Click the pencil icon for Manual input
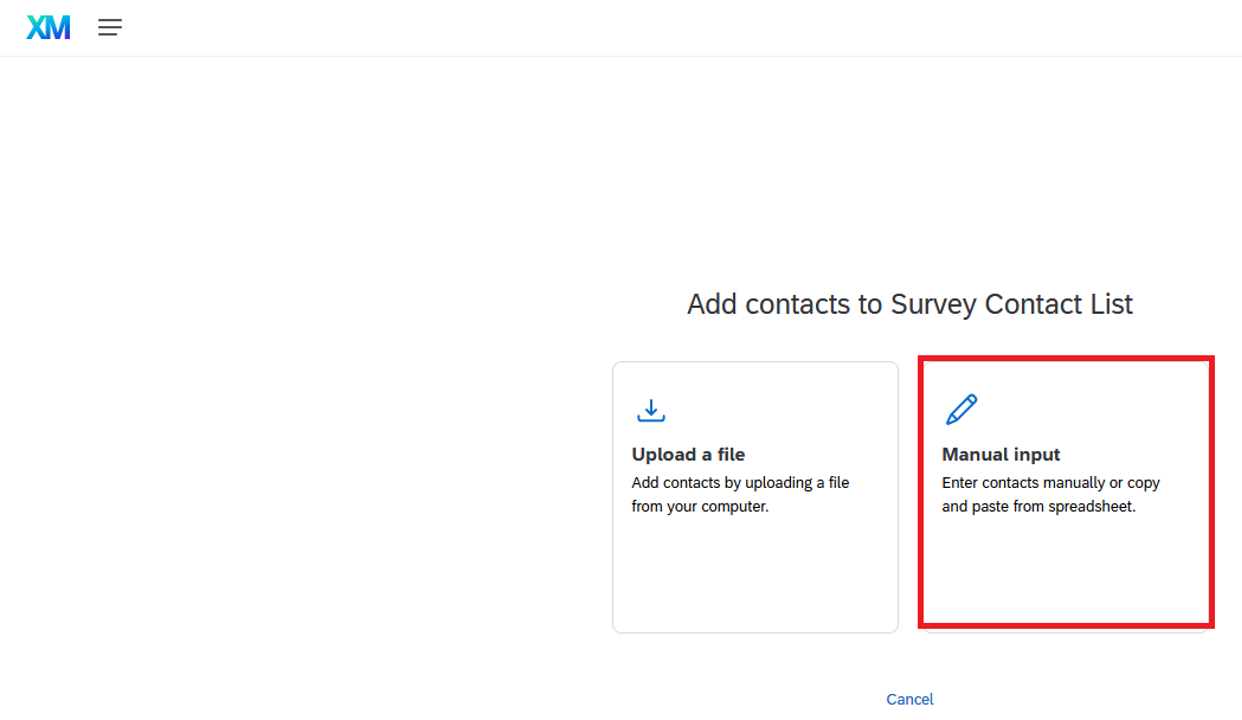Image resolution: width=1242 pixels, height=720 pixels. [961, 409]
